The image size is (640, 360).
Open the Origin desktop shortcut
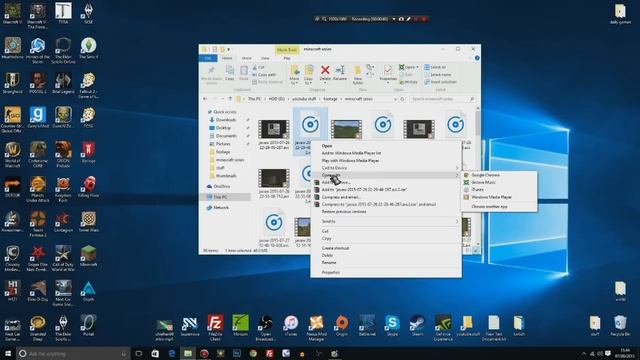tap(342, 325)
